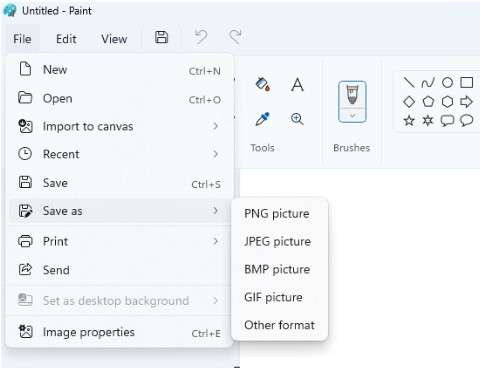The image size is (486, 372).
Task: Choose the Pentagon shape
Action: coord(428,101)
